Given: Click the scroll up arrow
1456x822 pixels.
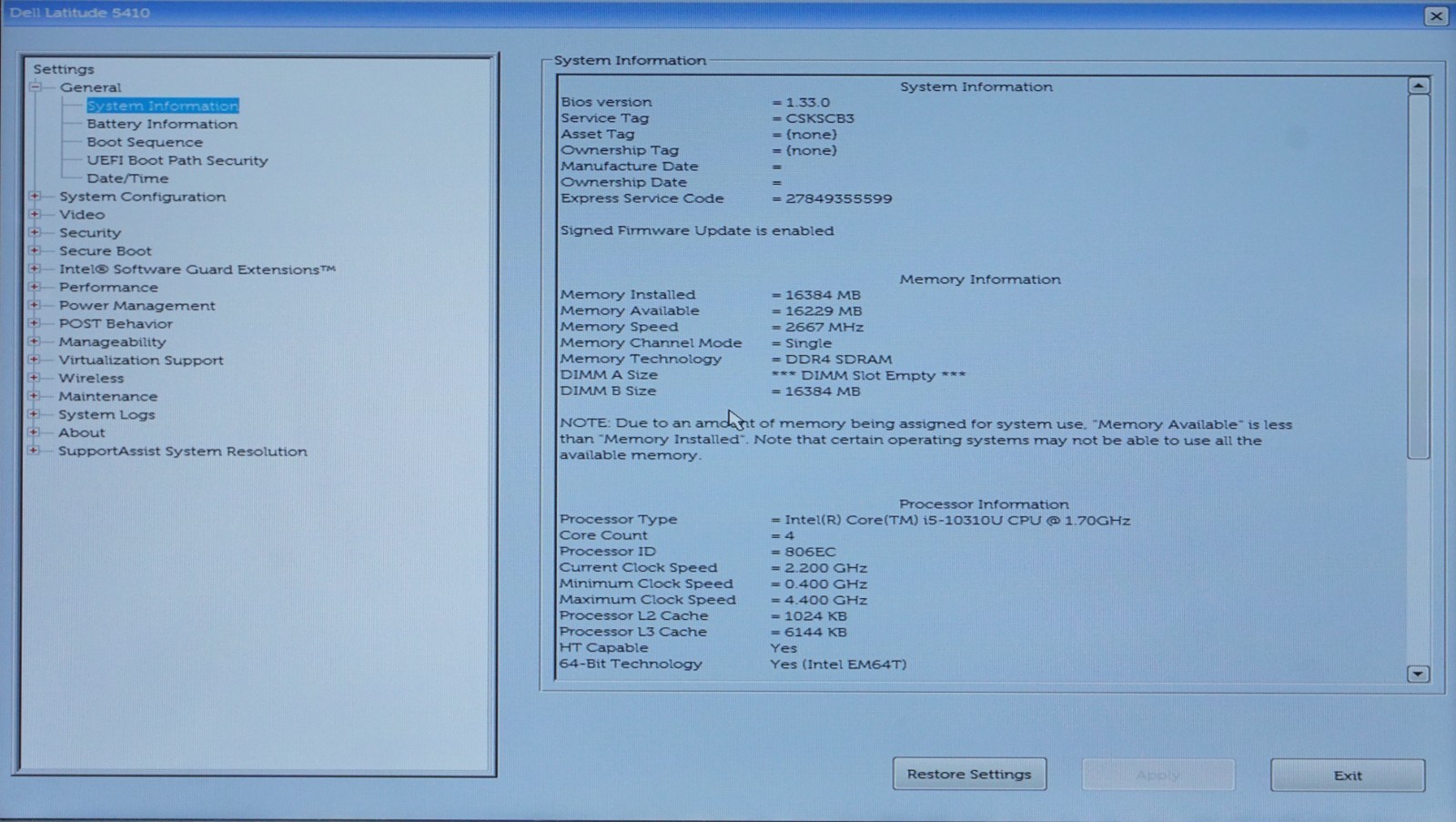Looking at the screenshot, I should [x=1419, y=86].
